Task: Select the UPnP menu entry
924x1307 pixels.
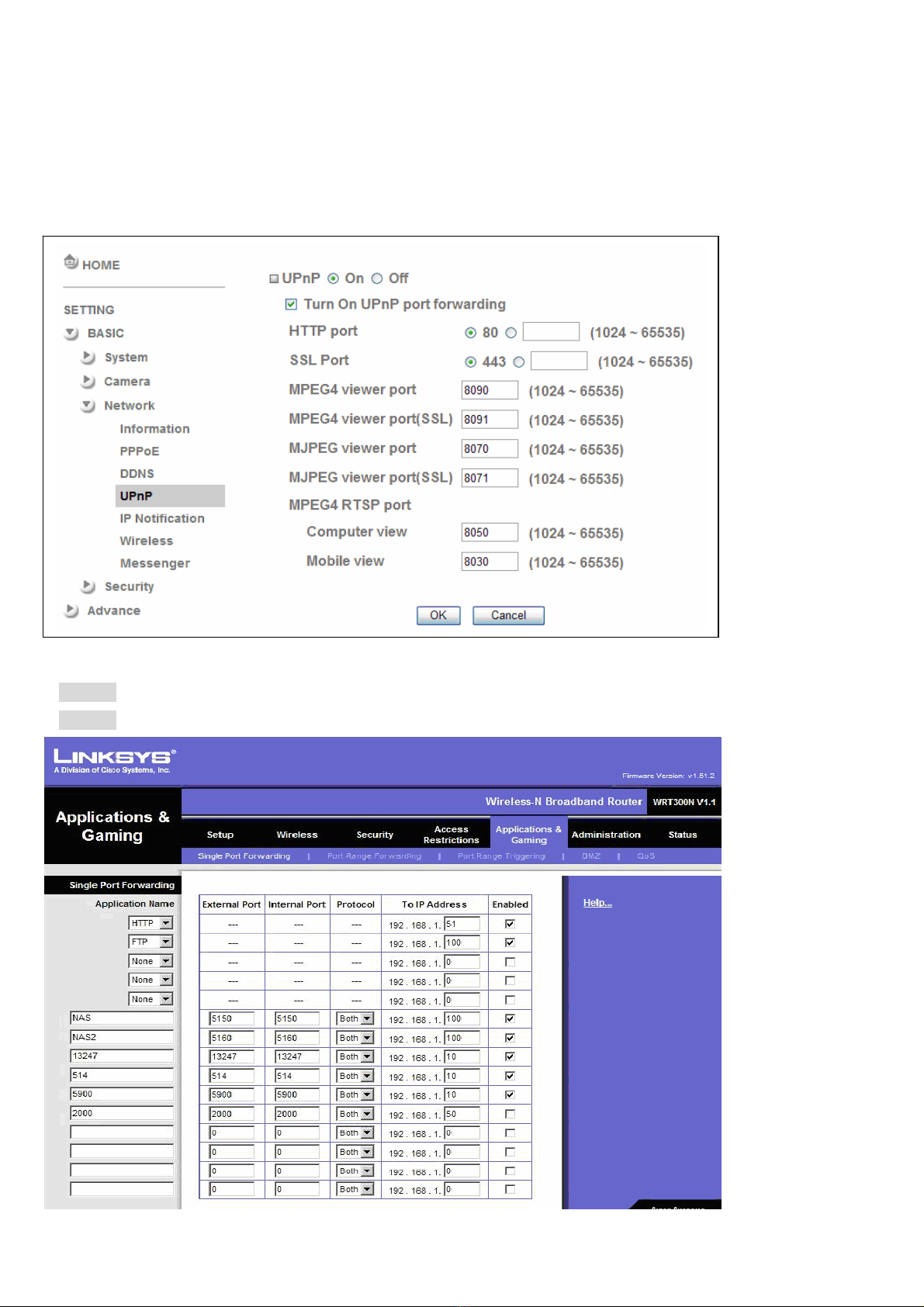Action: (170, 496)
